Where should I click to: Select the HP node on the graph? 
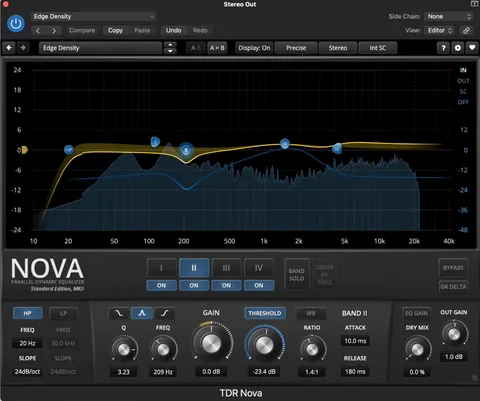coord(69,150)
